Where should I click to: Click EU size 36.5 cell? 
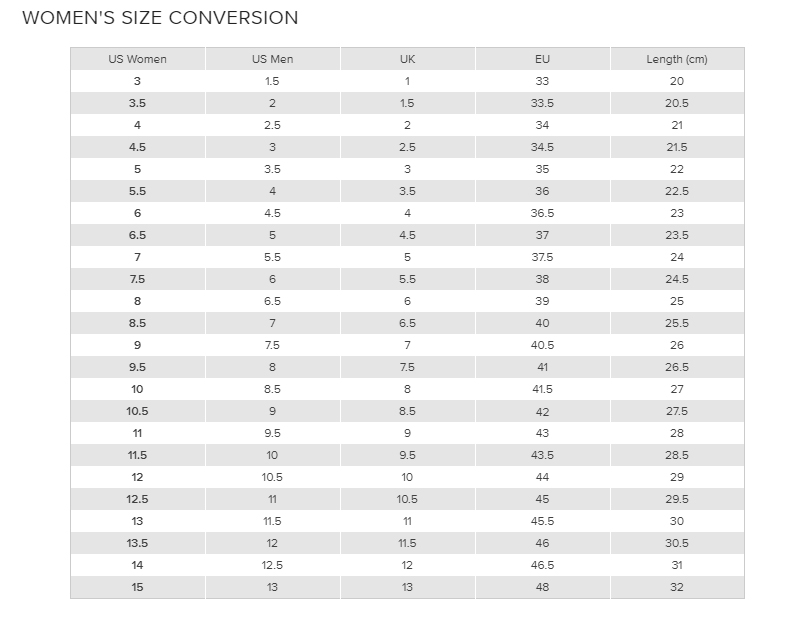click(x=542, y=213)
